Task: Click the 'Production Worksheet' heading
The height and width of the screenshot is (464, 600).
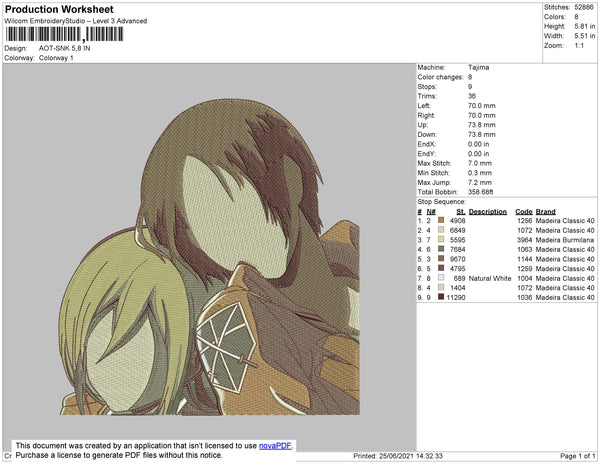Action: [x=59, y=9]
